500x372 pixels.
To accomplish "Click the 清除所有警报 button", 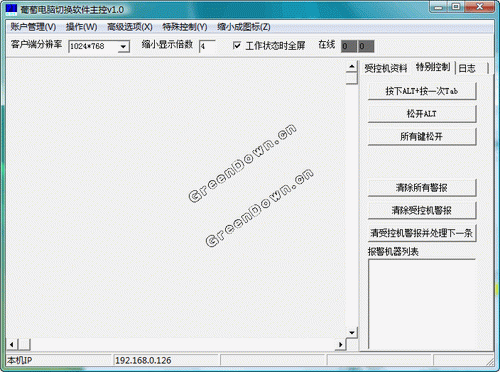I will click(x=422, y=188).
